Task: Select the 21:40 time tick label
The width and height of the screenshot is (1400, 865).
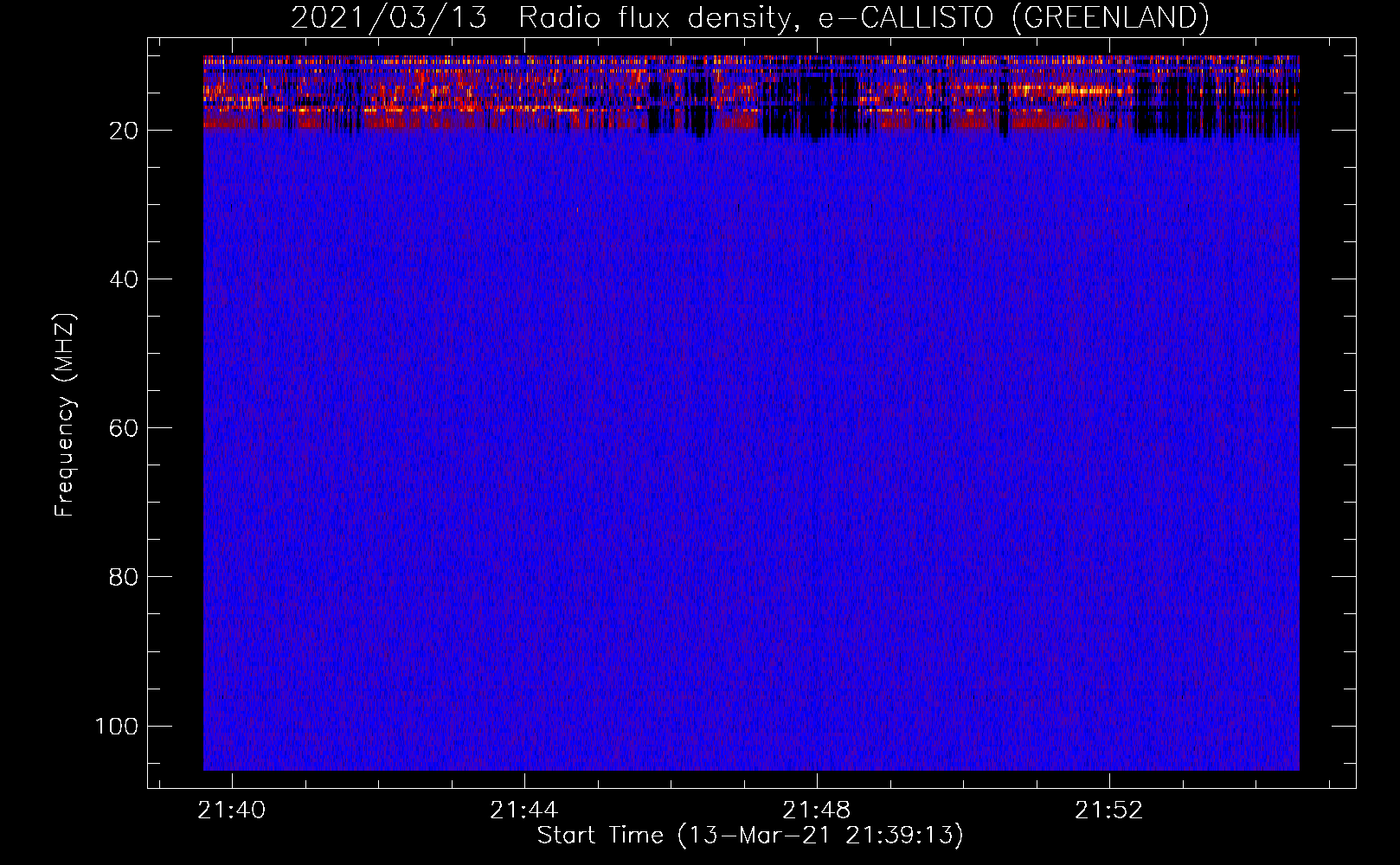Action: click(x=232, y=811)
